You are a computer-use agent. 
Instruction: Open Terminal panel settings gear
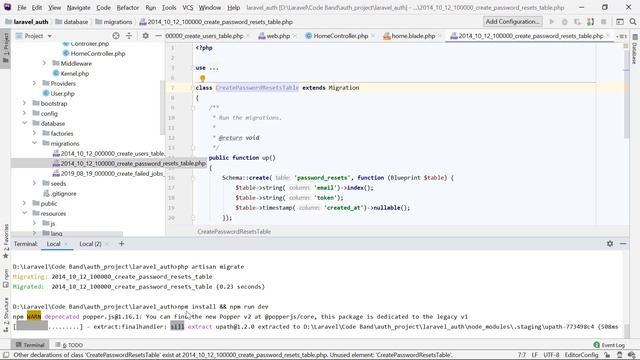point(610,243)
